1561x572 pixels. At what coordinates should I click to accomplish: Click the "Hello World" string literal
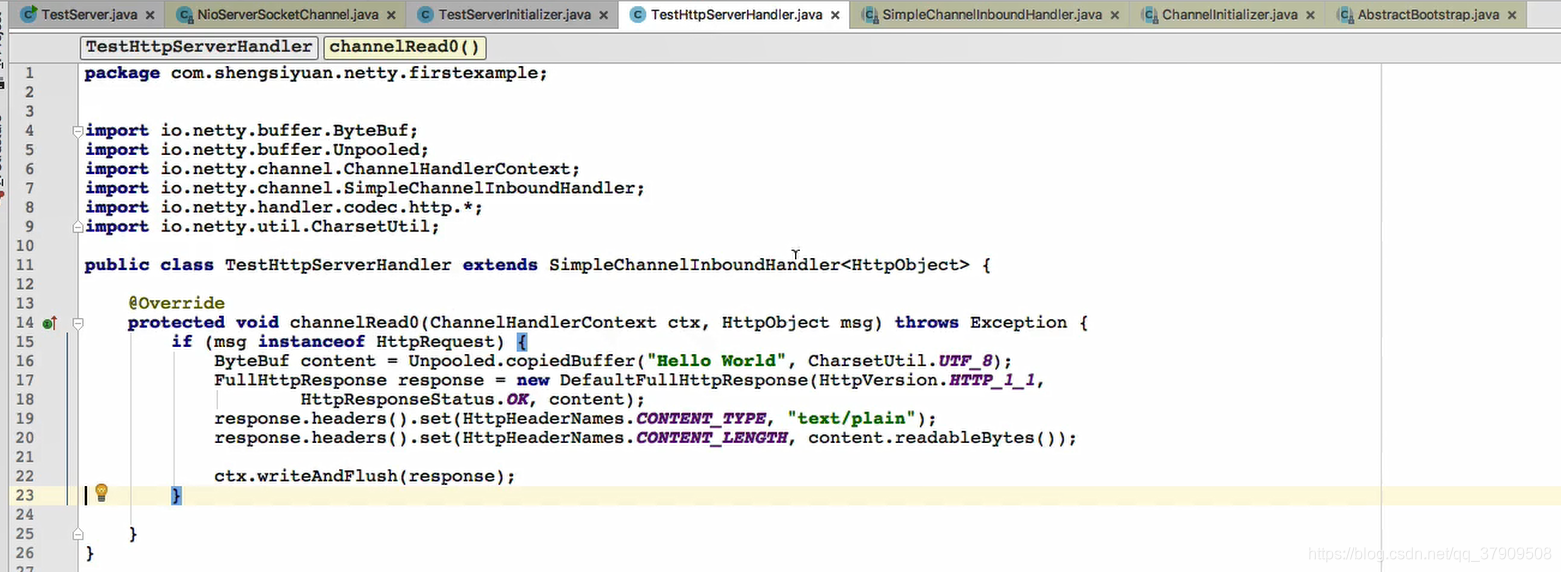point(716,361)
